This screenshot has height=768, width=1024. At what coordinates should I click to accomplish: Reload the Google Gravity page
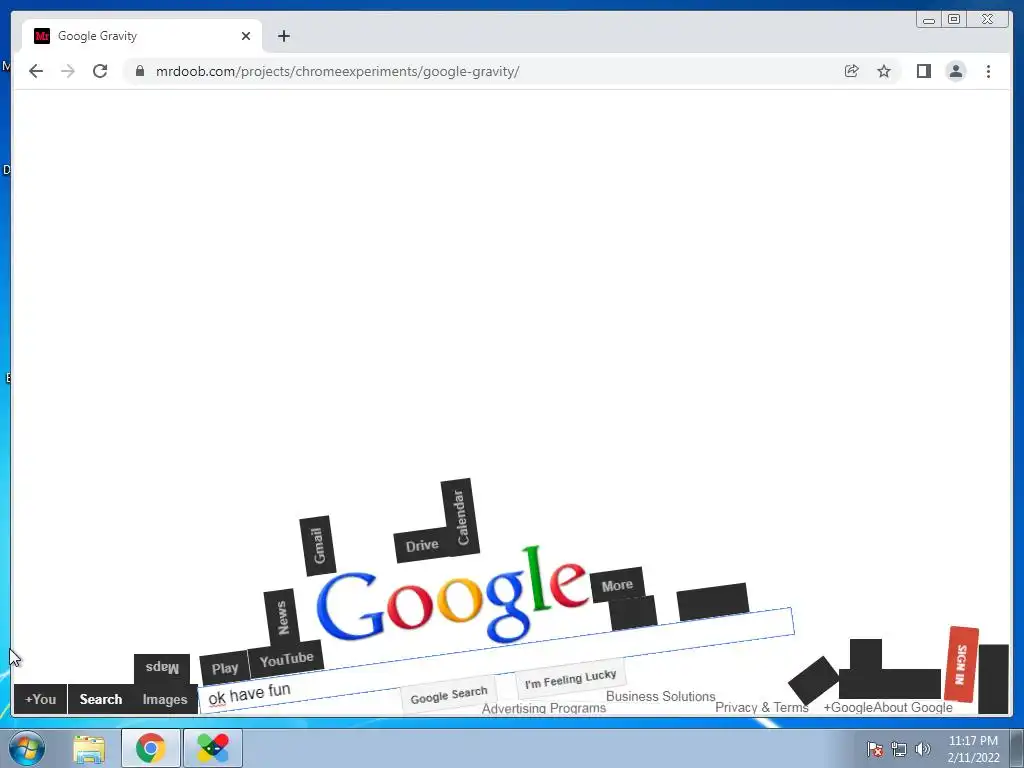pos(100,71)
